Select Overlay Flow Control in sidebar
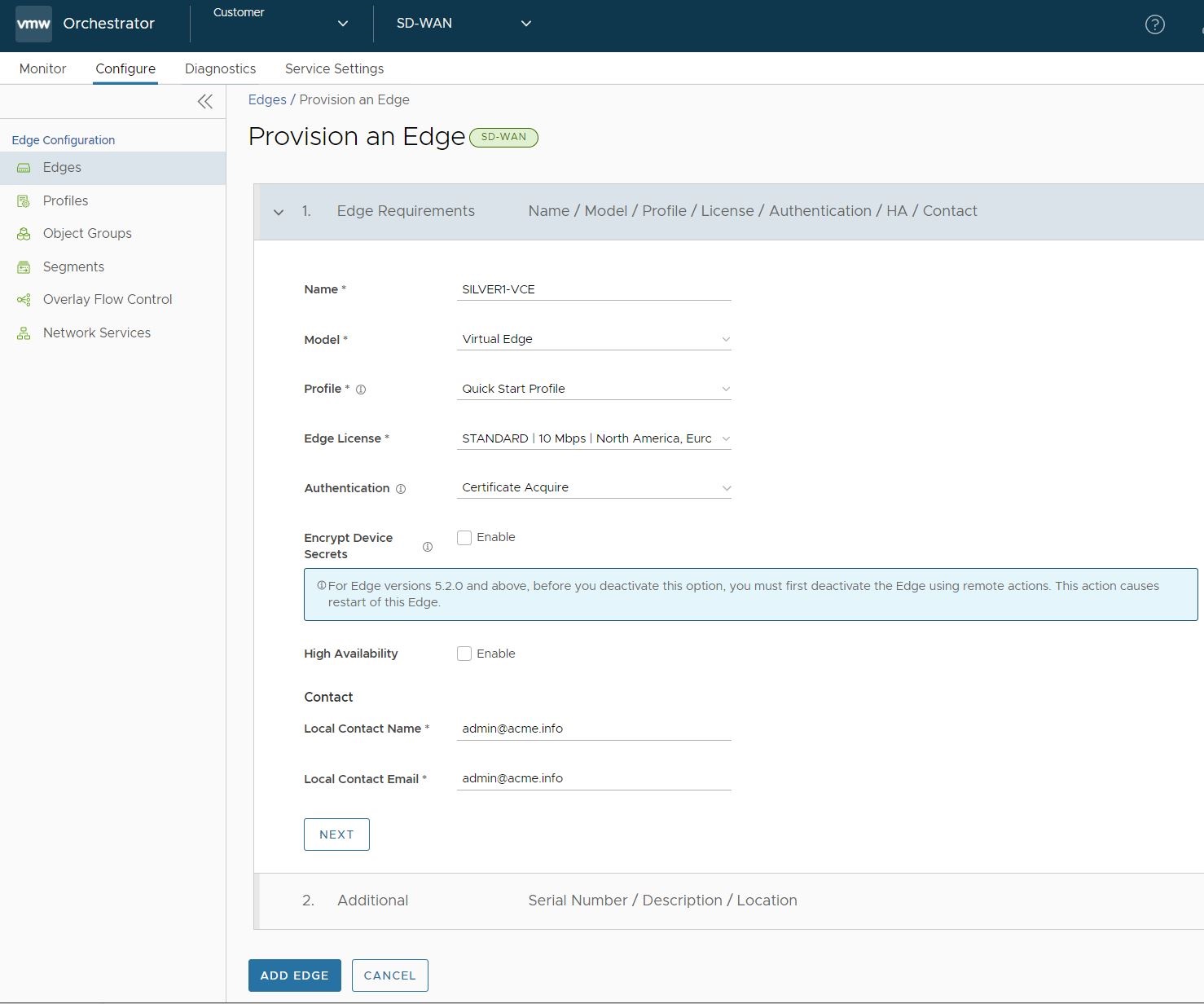 tap(112, 300)
